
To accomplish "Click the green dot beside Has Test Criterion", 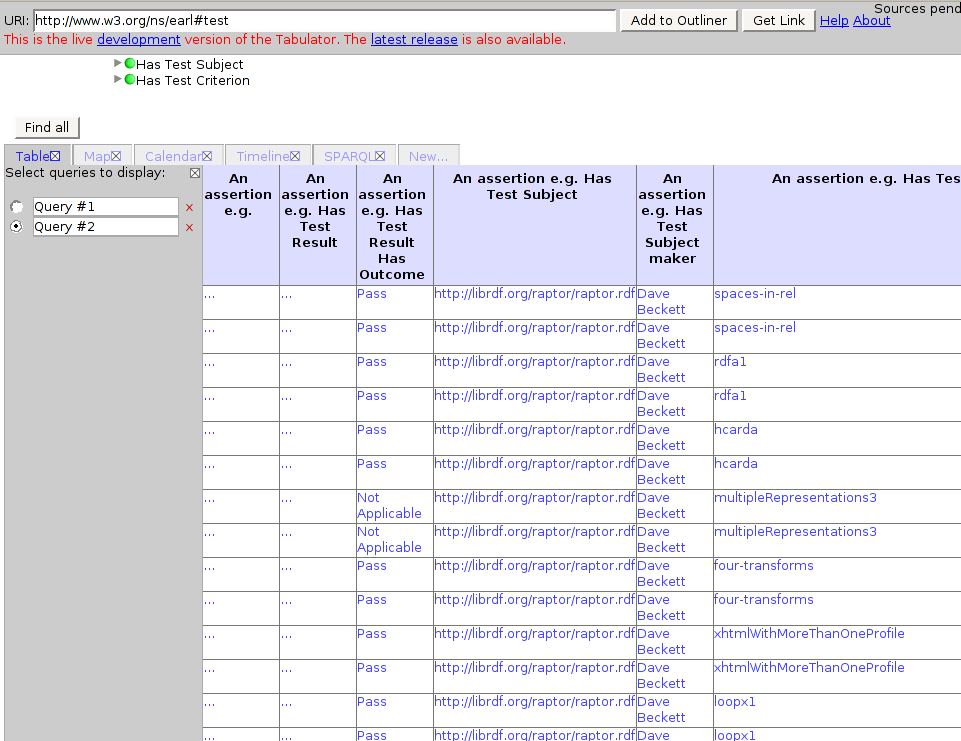I will pos(130,79).
